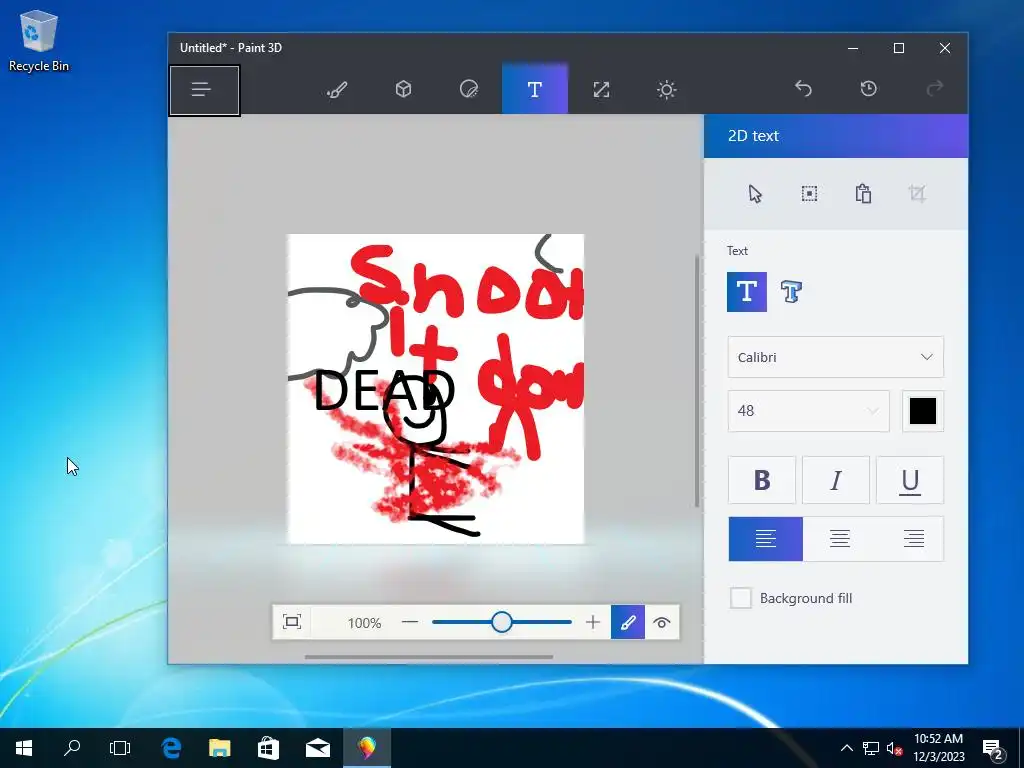Toggle Italic formatting
This screenshot has width=1024, height=768.
coord(836,480)
